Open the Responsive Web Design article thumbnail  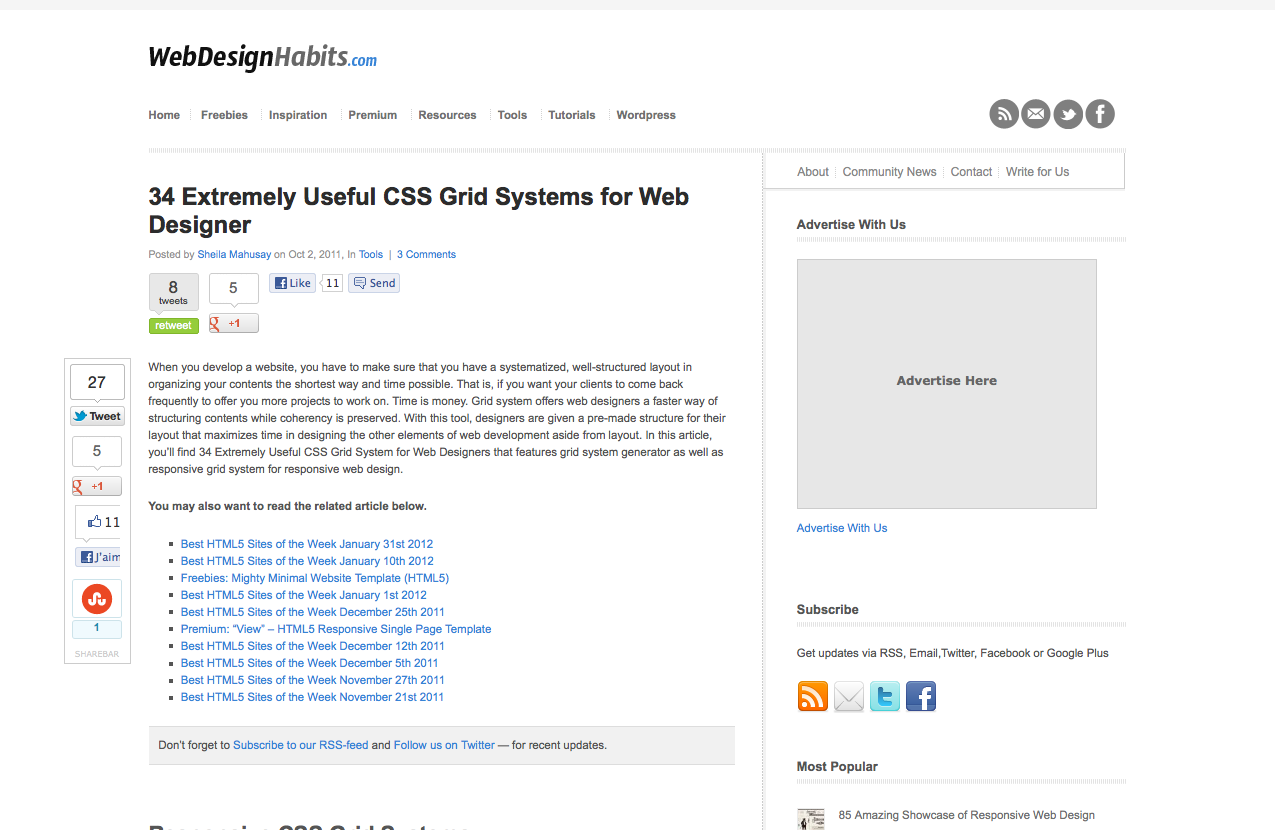click(811, 819)
